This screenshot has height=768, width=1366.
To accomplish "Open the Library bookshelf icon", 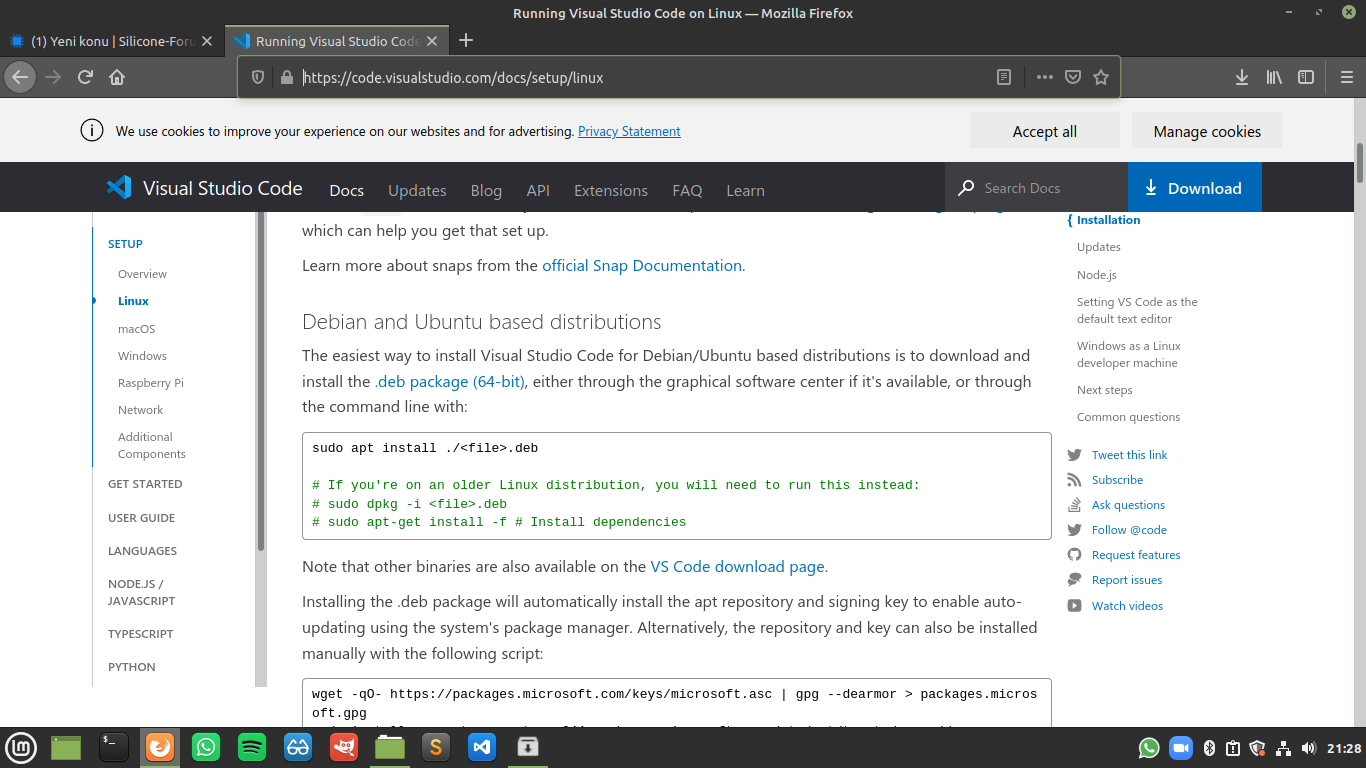I will [1274, 77].
